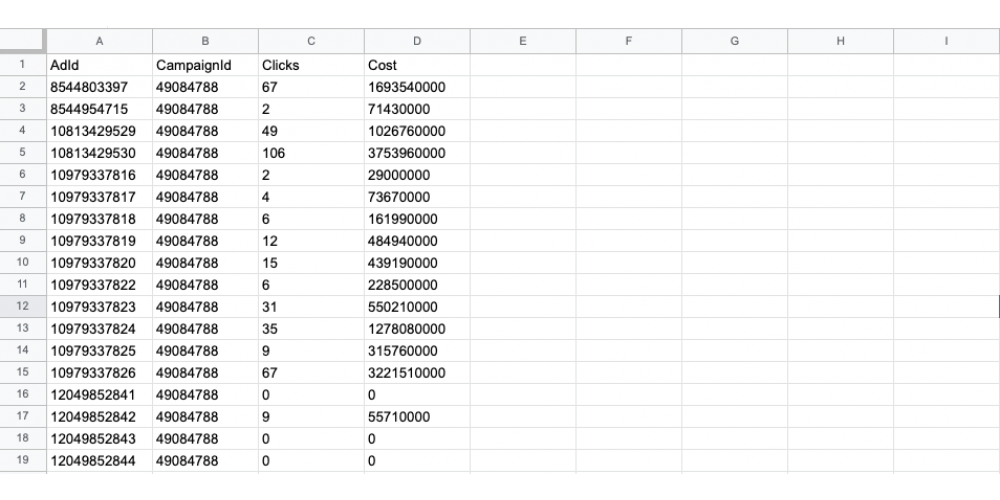Select cell with cost 3221510000

pos(417,372)
